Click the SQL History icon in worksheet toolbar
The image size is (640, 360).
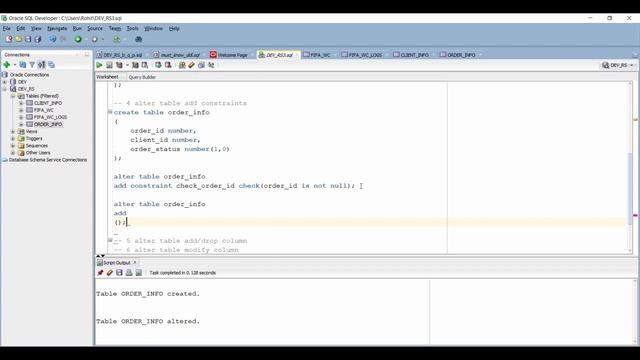201,65
